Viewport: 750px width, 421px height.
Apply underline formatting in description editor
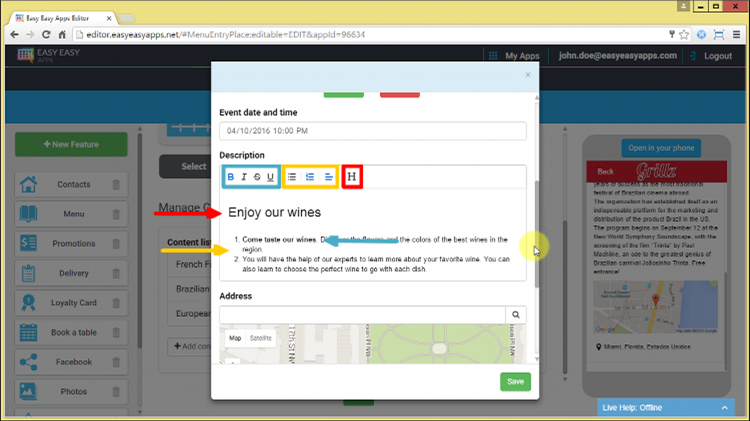[x=270, y=177]
